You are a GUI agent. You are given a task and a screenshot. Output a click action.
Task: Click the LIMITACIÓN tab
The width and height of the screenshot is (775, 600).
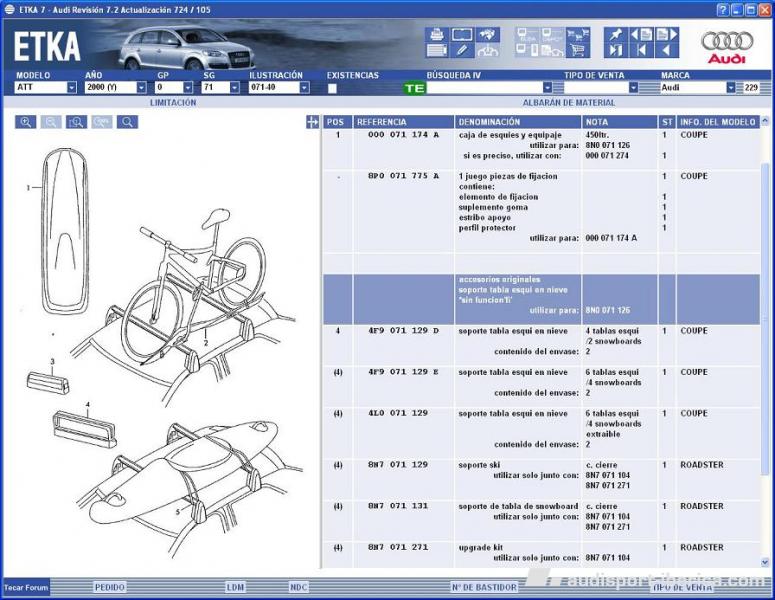pos(173,102)
